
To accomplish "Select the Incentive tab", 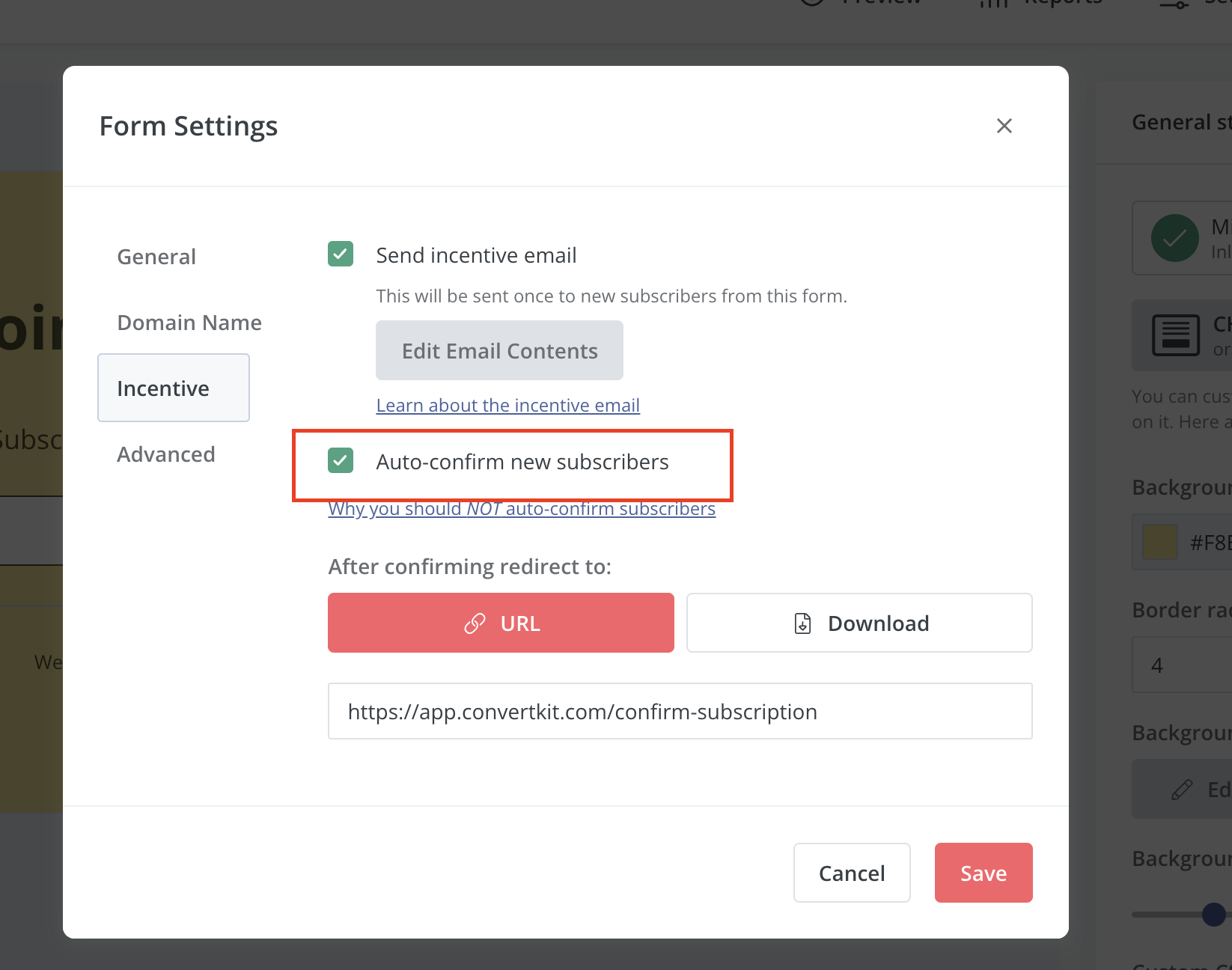I will point(162,388).
